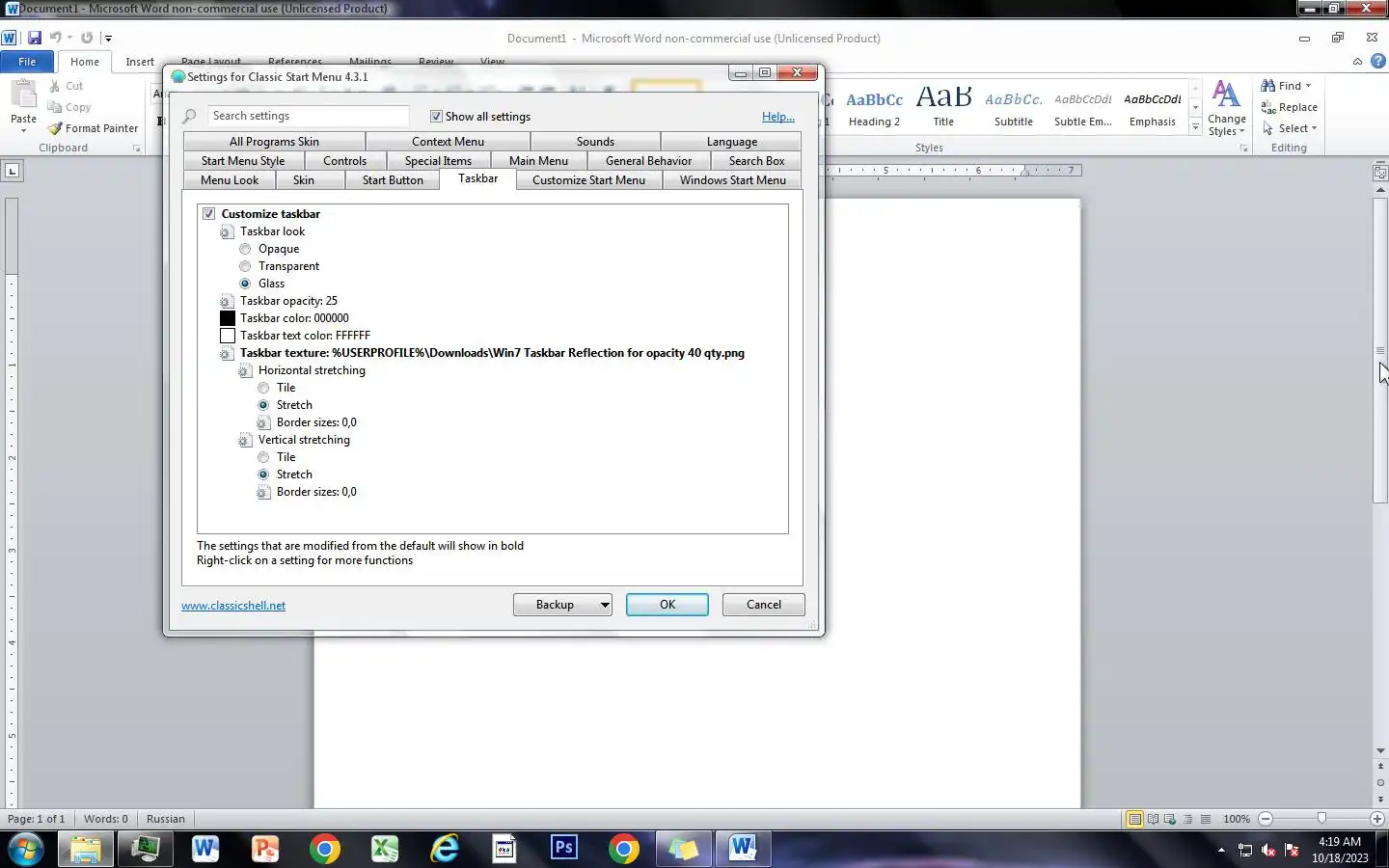The height and width of the screenshot is (868, 1389).
Task: Switch to Print Layout view in status bar
Action: click(1135, 819)
